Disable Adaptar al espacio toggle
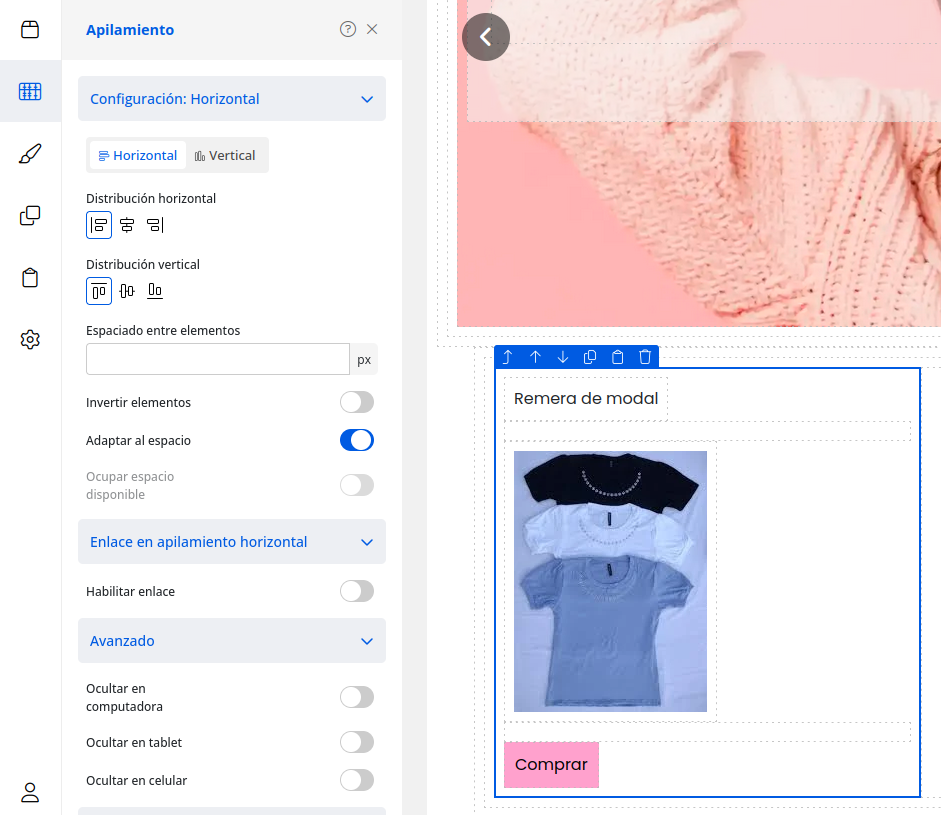941x815 pixels. click(356, 440)
